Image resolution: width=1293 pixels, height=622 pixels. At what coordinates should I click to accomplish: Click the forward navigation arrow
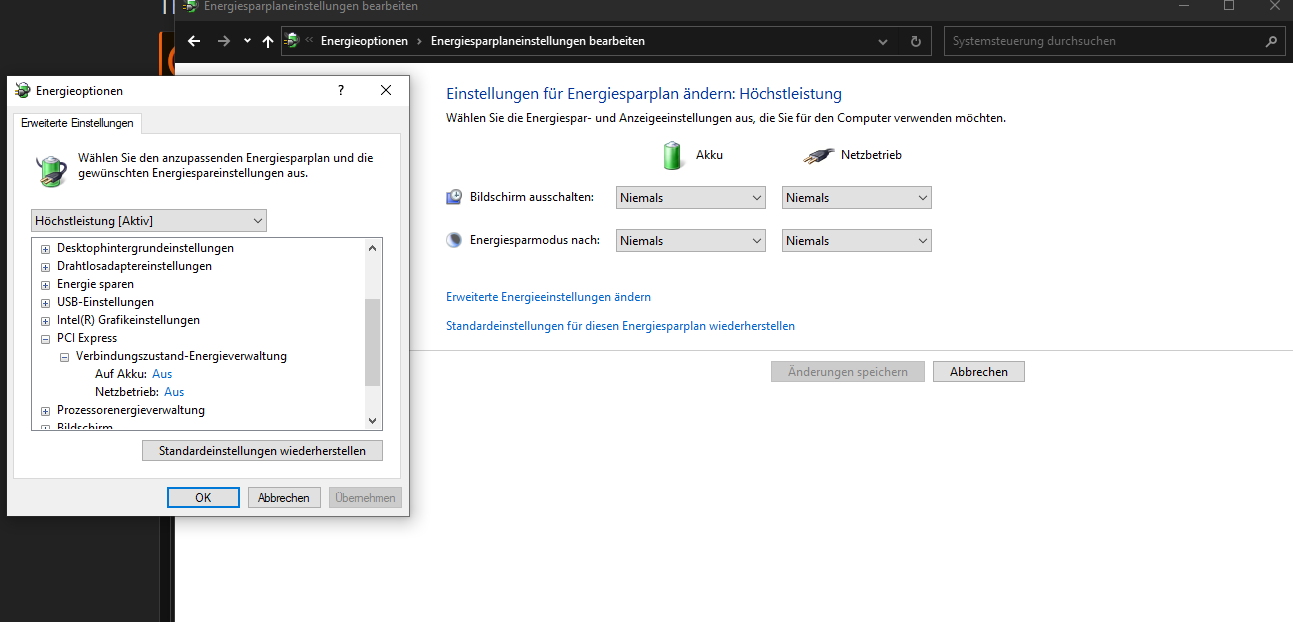tap(223, 41)
